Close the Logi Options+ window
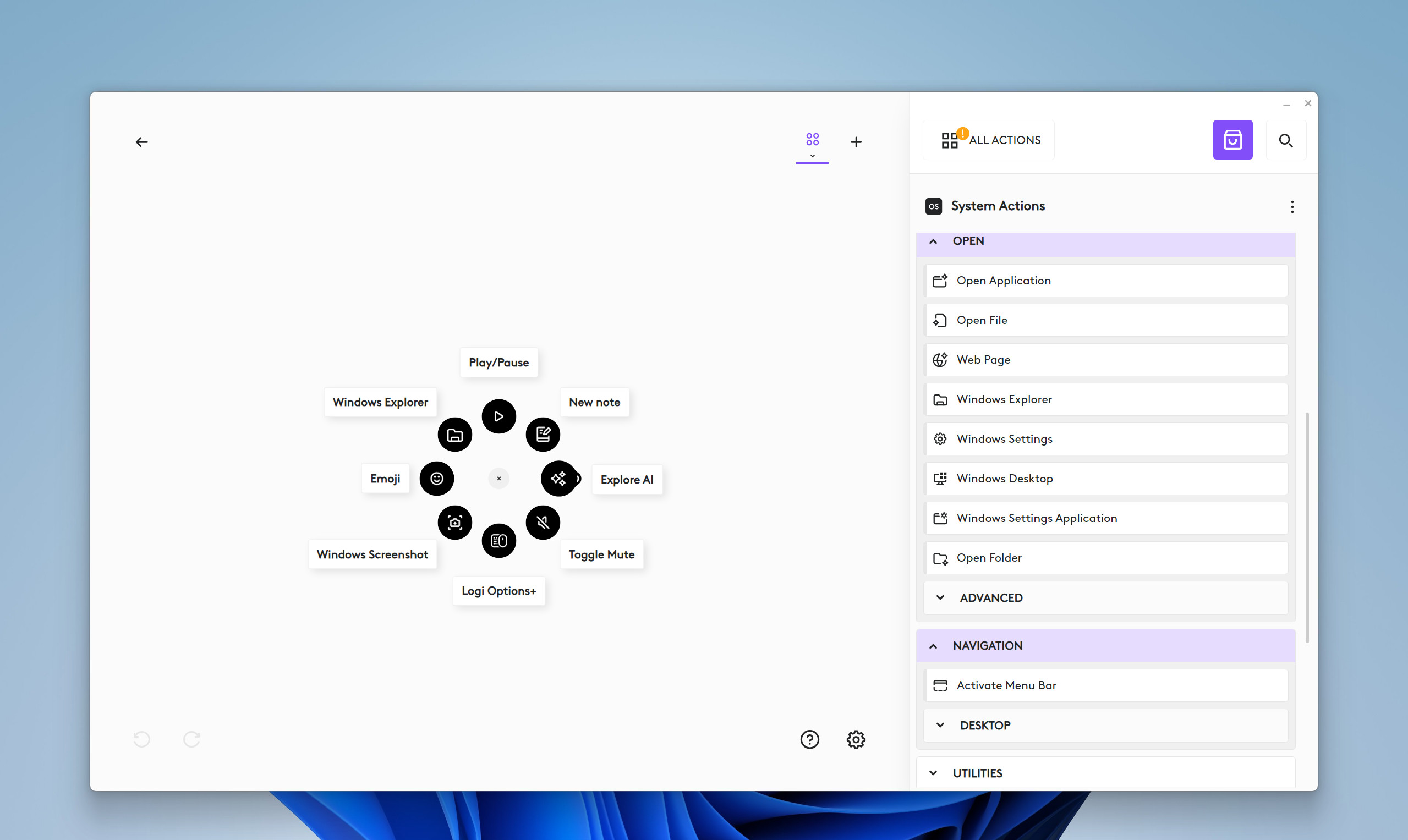This screenshot has width=1408, height=840. [x=1308, y=103]
